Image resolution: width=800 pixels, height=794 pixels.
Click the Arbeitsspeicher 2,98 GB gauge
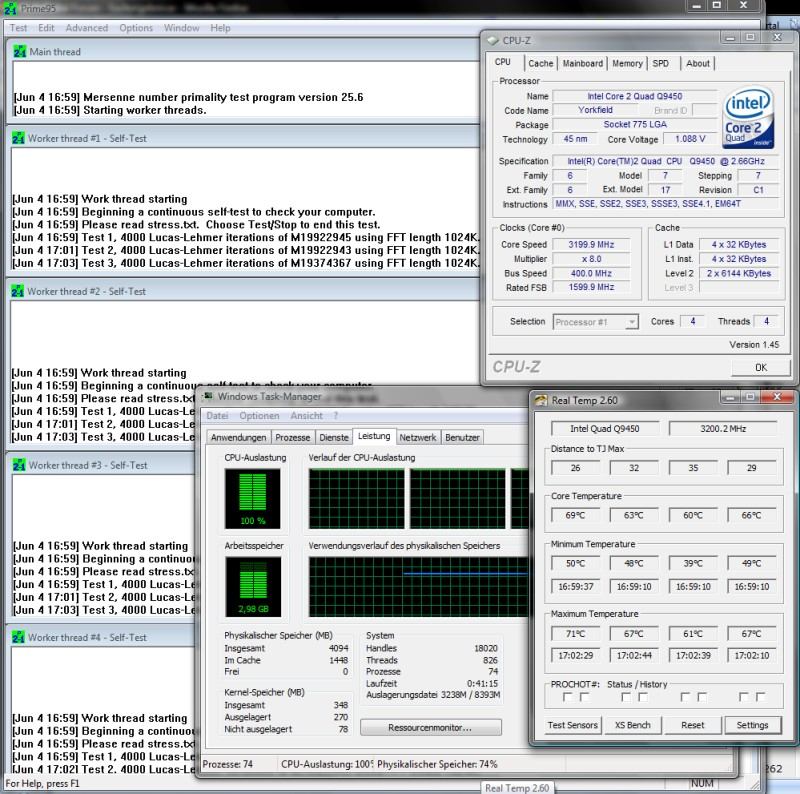click(253, 587)
